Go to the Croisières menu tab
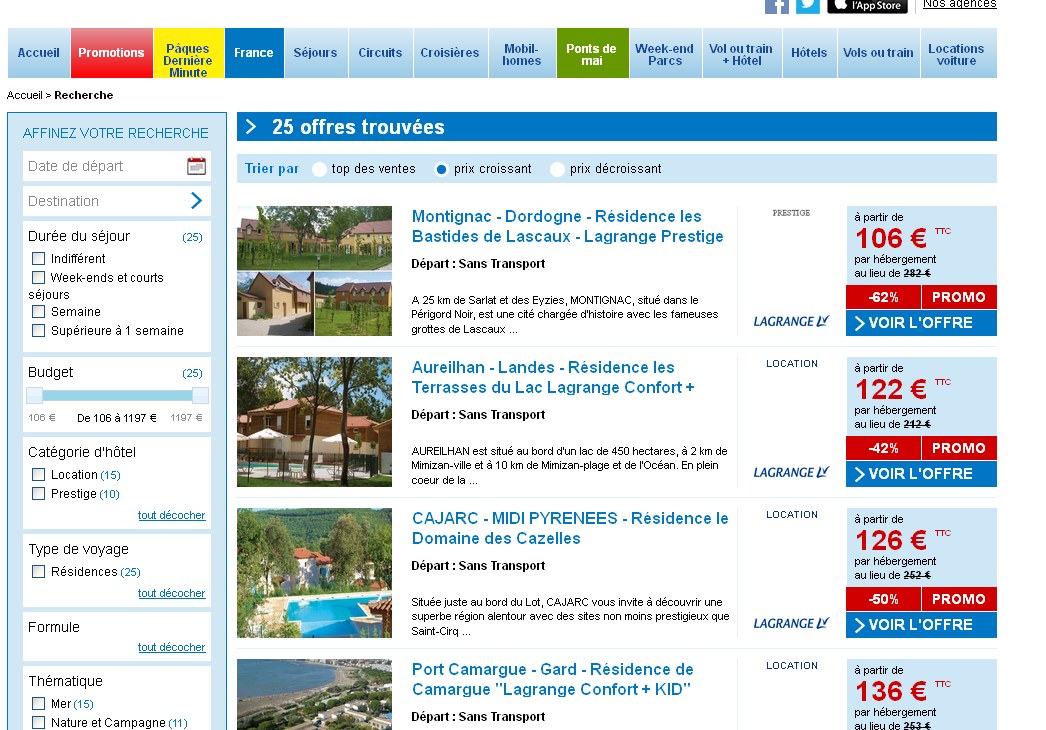This screenshot has height=730, width=1046. (x=449, y=53)
